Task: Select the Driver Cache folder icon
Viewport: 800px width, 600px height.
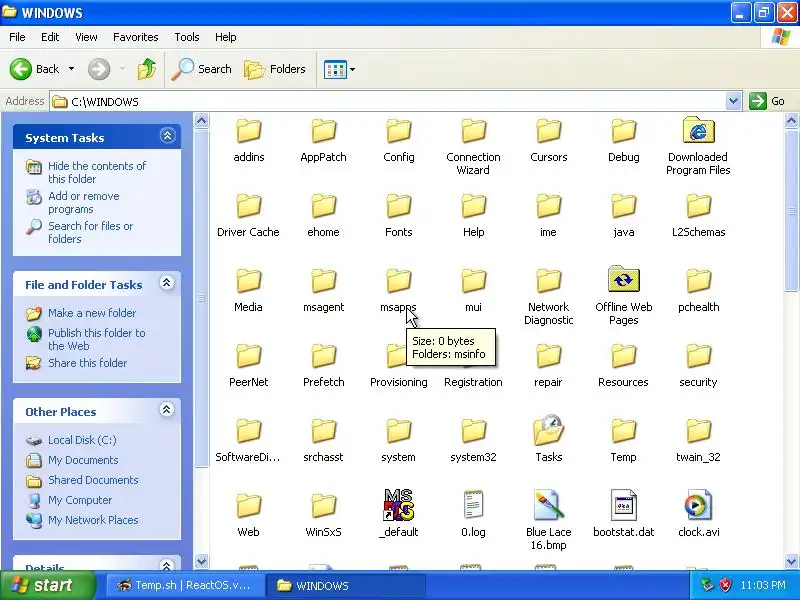Action: (248, 206)
